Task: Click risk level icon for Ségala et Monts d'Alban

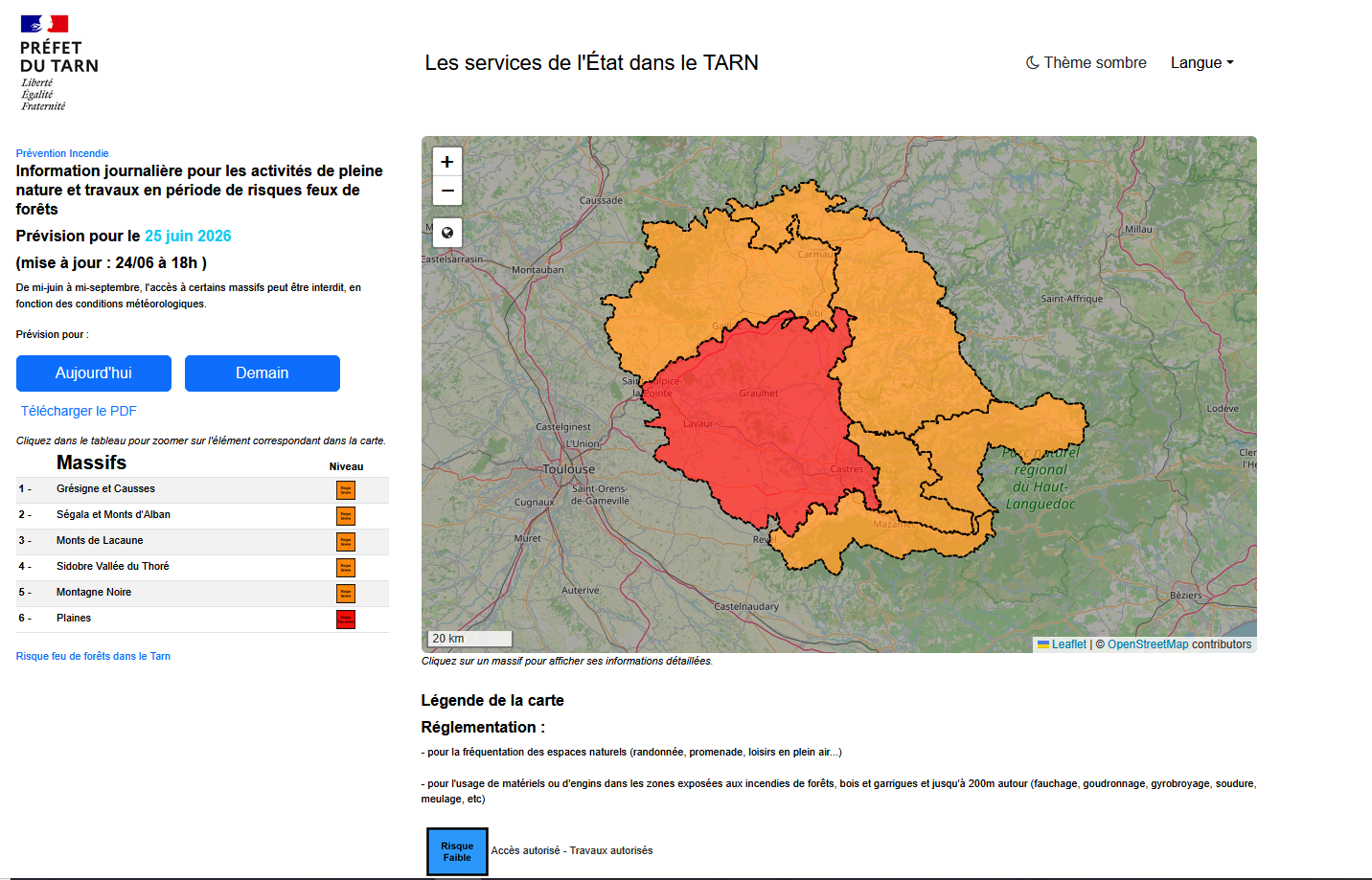Action: click(x=346, y=516)
